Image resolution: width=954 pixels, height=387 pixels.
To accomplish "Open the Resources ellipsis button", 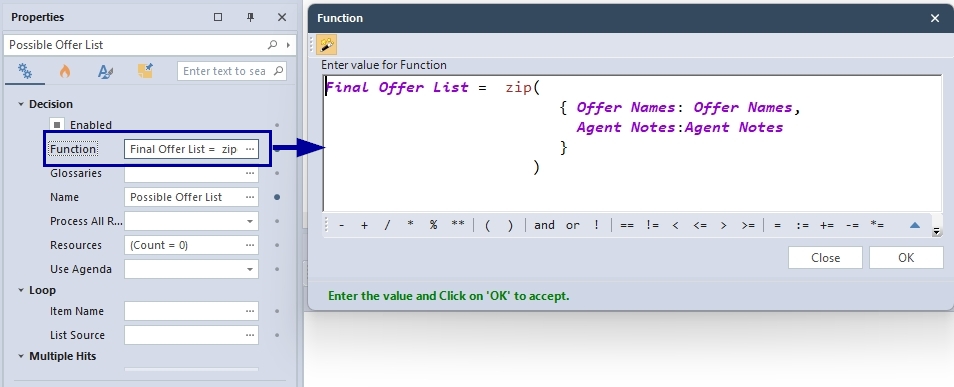I will (x=250, y=245).
